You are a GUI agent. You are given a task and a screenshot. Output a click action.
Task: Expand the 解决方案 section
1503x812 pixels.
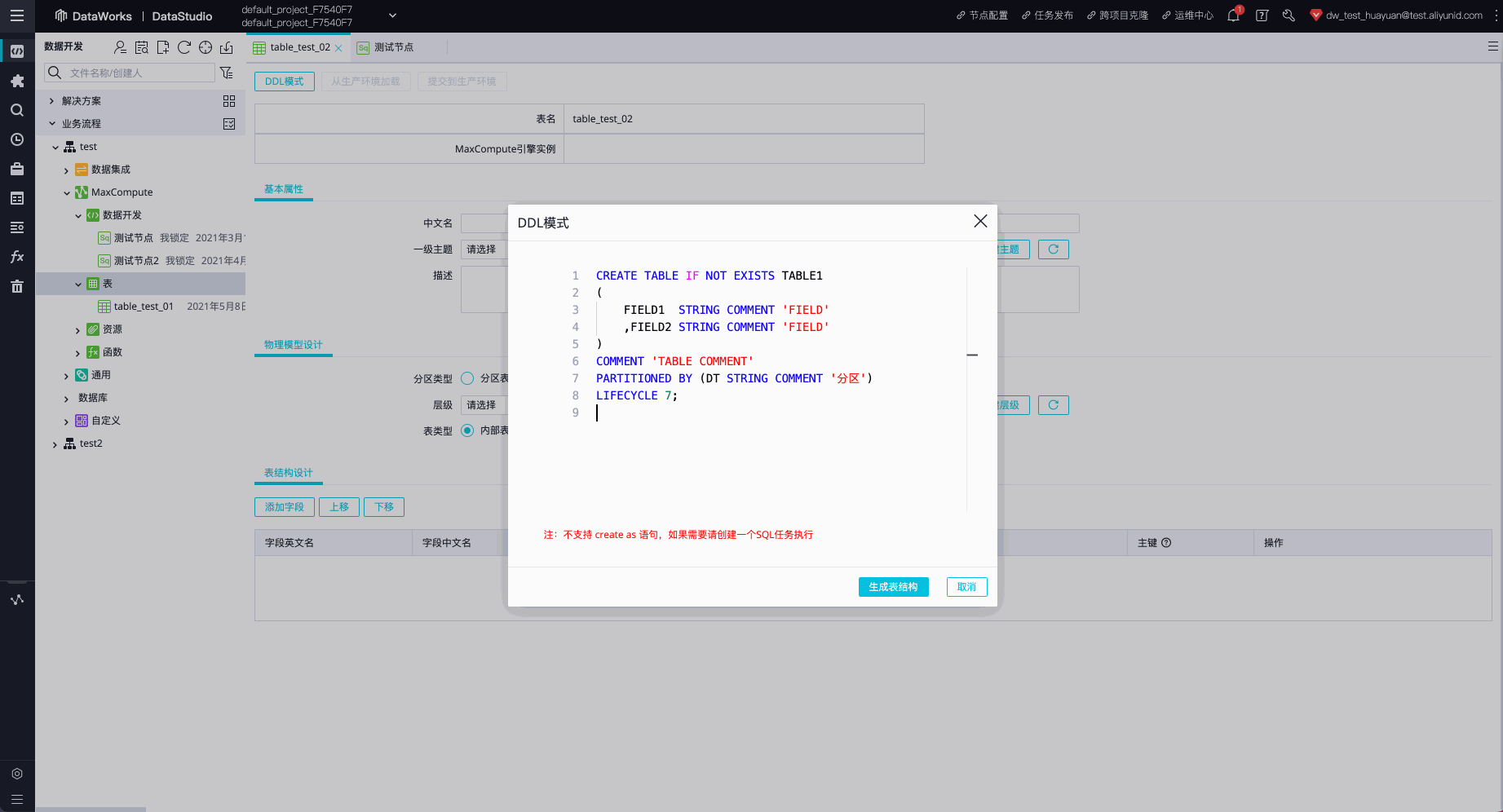click(52, 101)
